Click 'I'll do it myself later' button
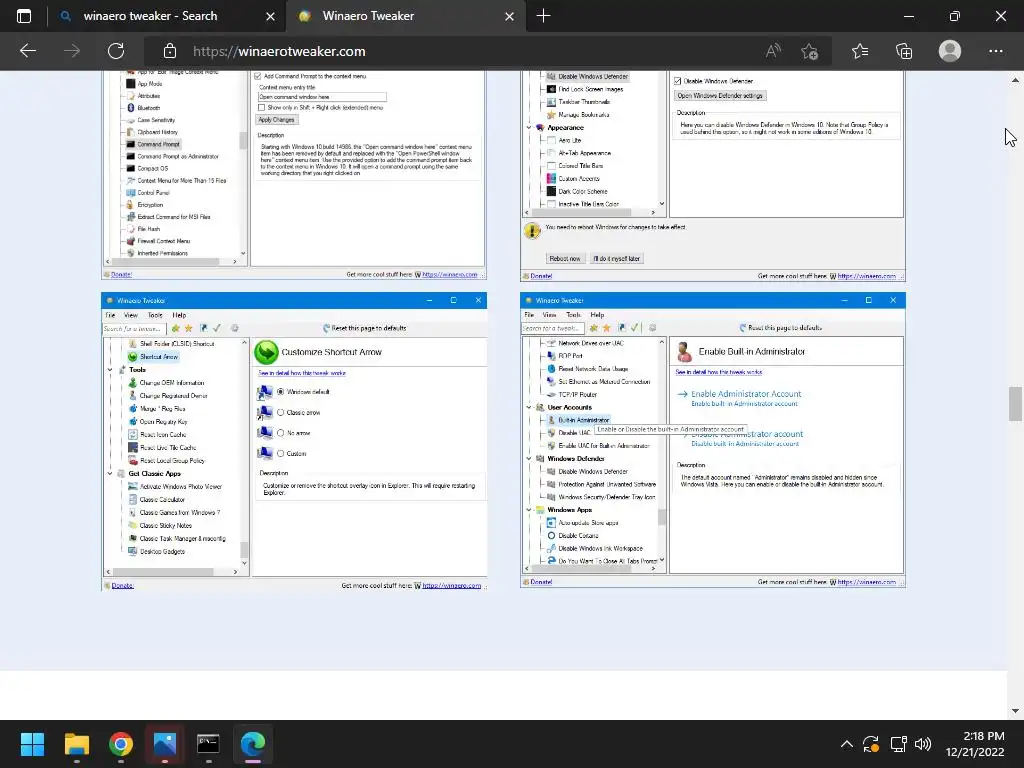Image resolution: width=1024 pixels, height=768 pixels. pos(616,259)
